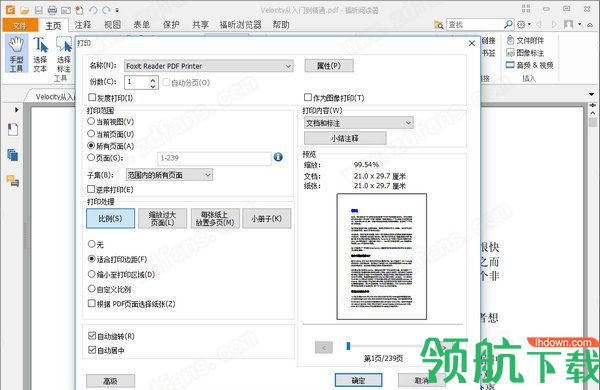Select pages range radio (页面)

click(x=91, y=157)
